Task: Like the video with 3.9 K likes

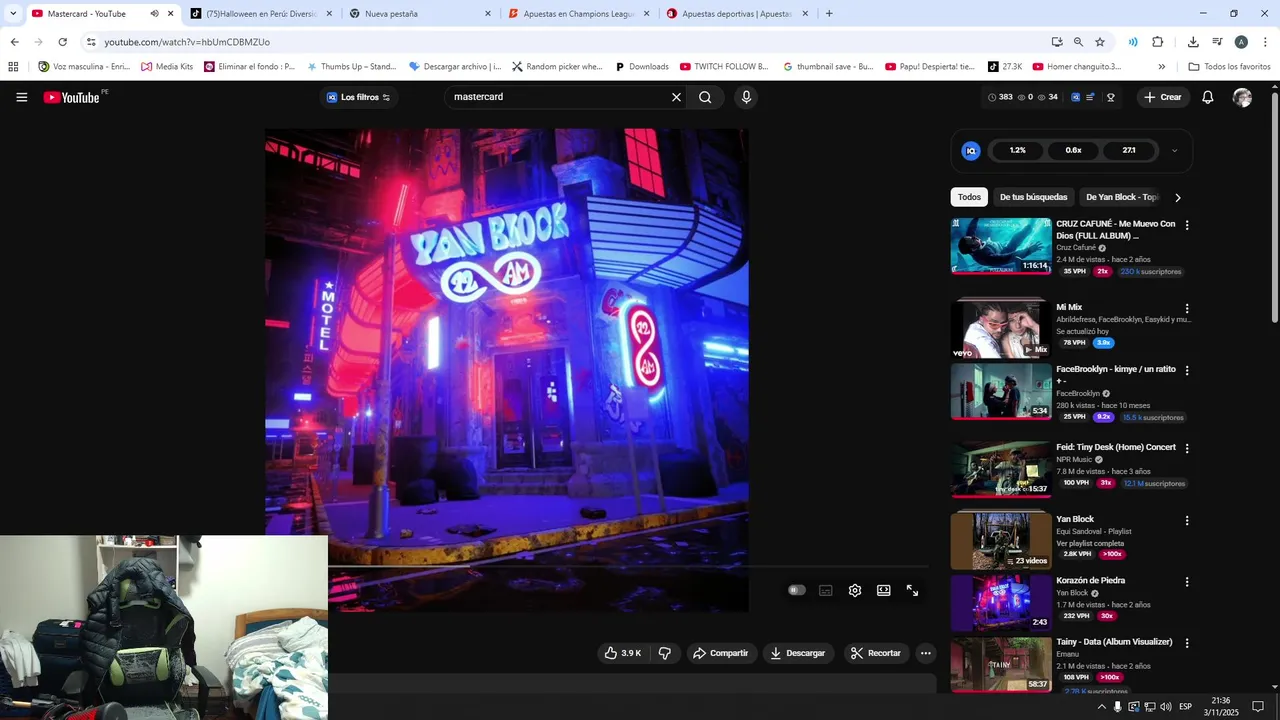Action: [622, 653]
